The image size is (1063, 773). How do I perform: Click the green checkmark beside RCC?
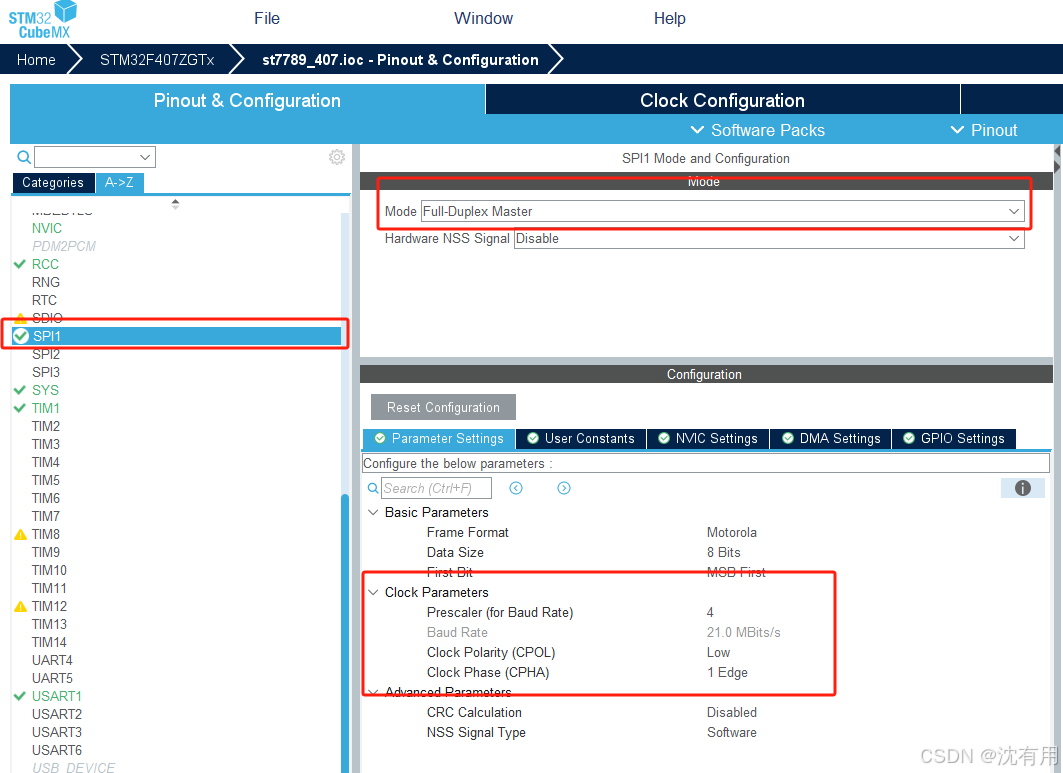20,264
